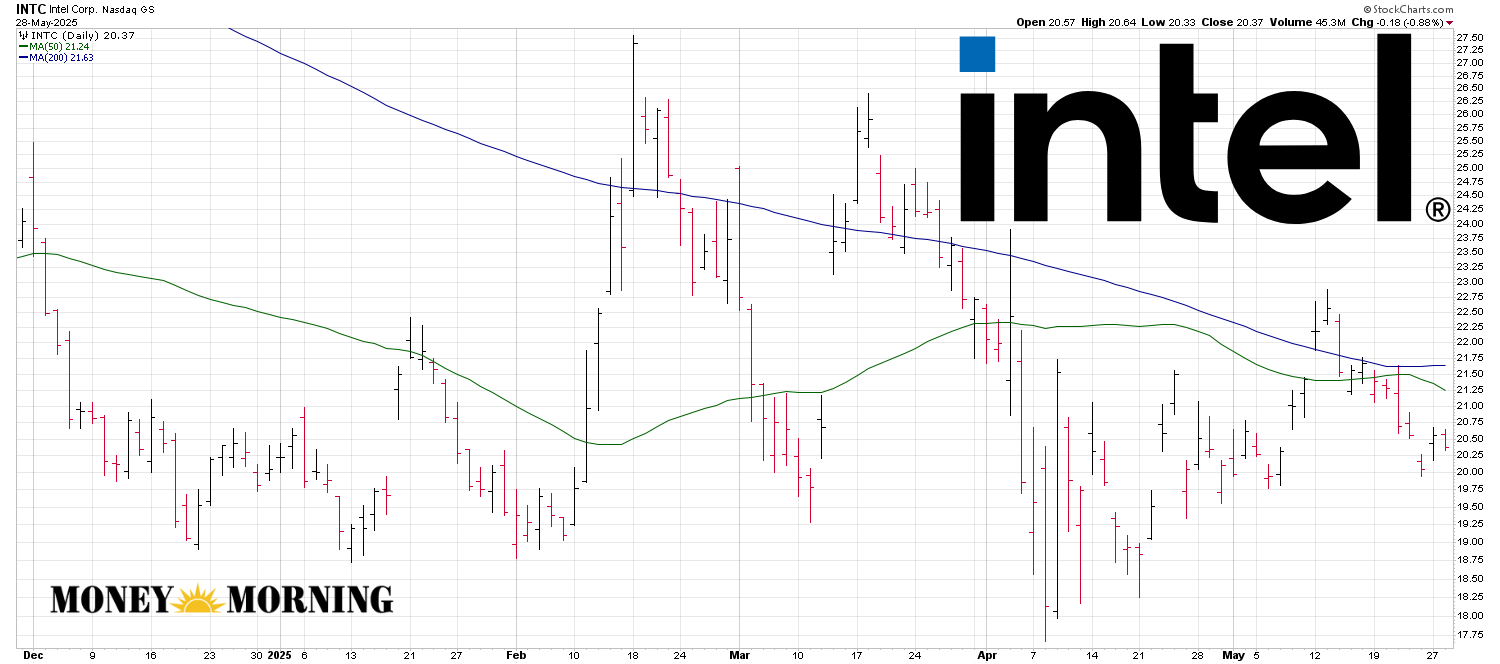Click the Close 20.37 value
The height and width of the screenshot is (664, 1500).
[1235, 22]
